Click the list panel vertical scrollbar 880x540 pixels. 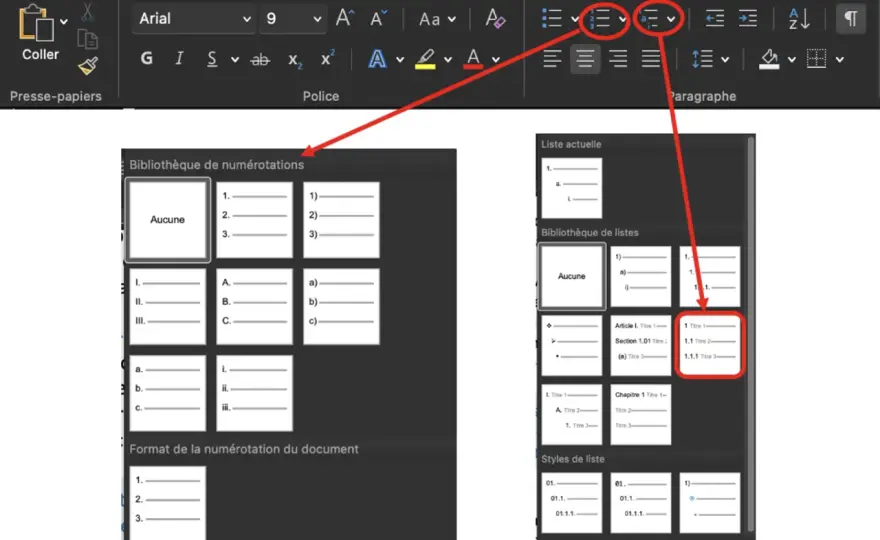(x=751, y=335)
